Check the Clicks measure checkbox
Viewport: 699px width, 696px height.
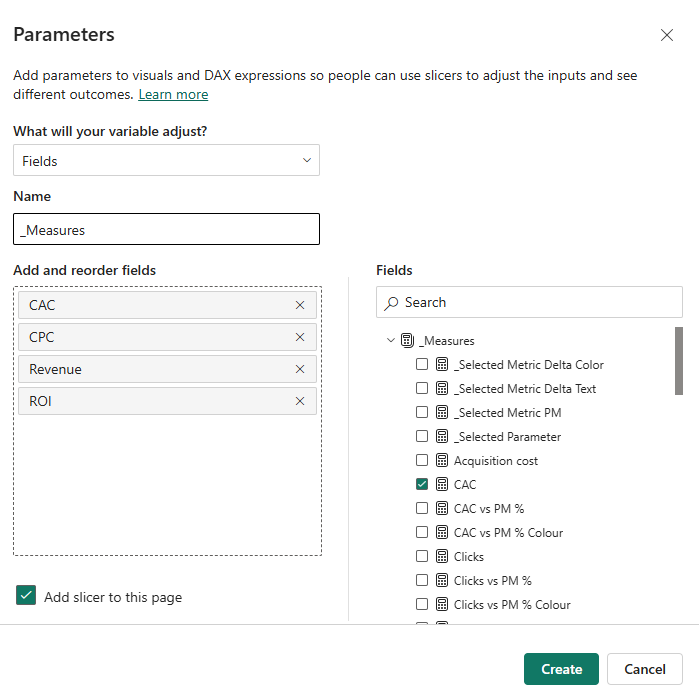[x=422, y=556]
